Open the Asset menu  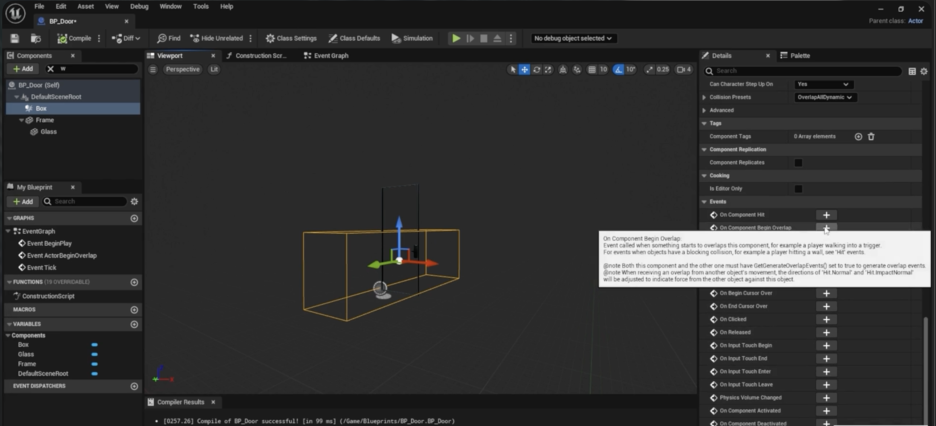[85, 7]
